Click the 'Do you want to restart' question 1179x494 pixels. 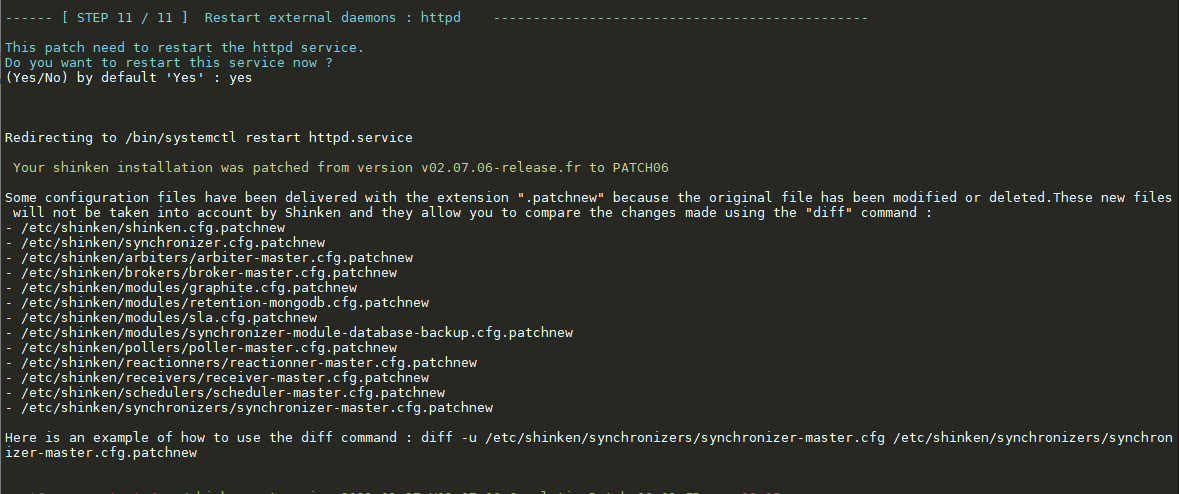[168, 63]
